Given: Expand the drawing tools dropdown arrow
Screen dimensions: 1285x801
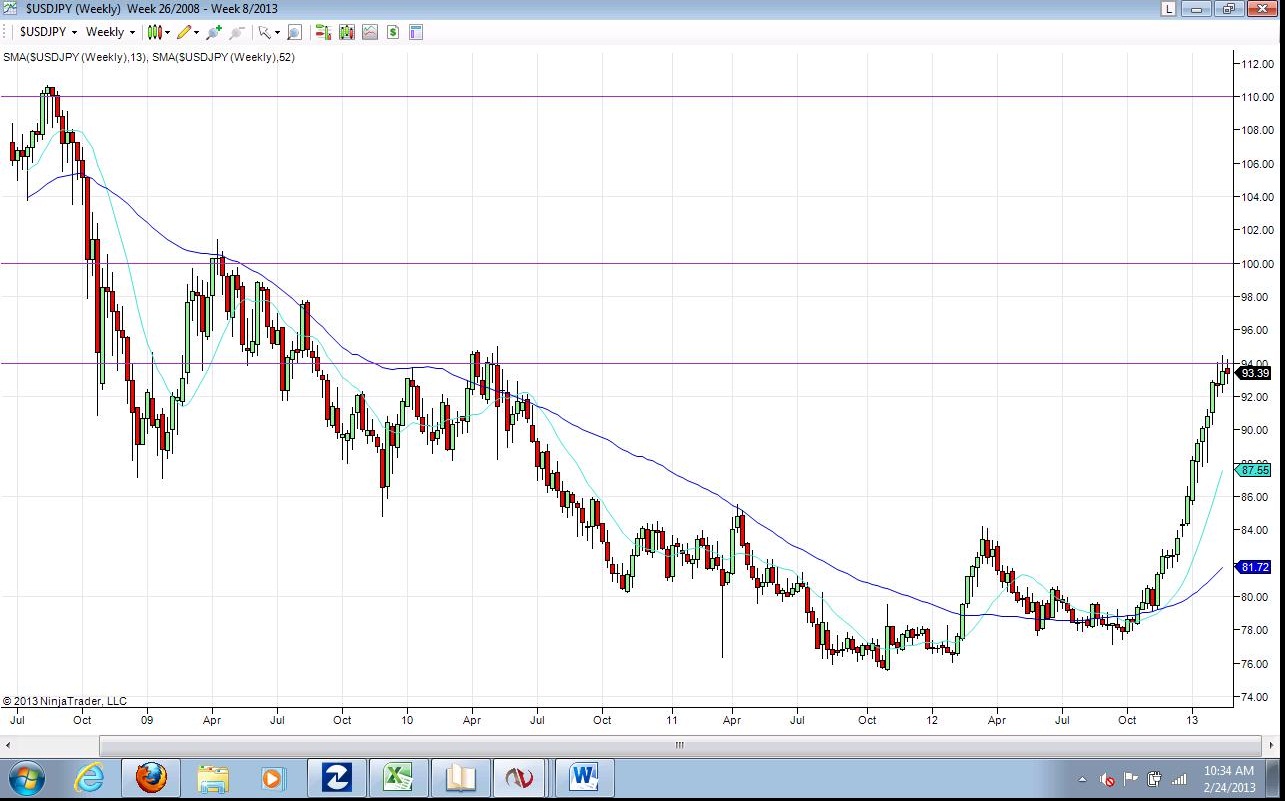Looking at the screenshot, I should pos(197,32).
